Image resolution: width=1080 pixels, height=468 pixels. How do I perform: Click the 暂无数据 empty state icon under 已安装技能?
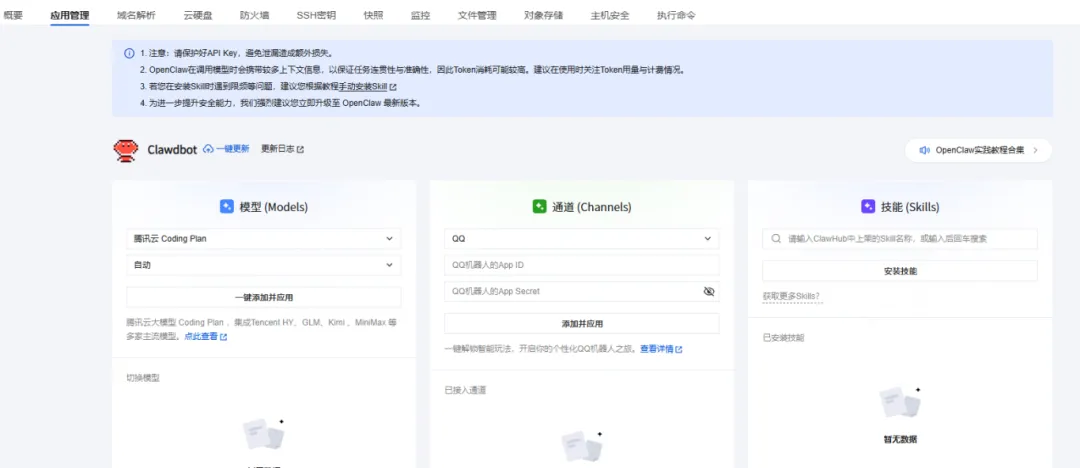tap(900, 403)
